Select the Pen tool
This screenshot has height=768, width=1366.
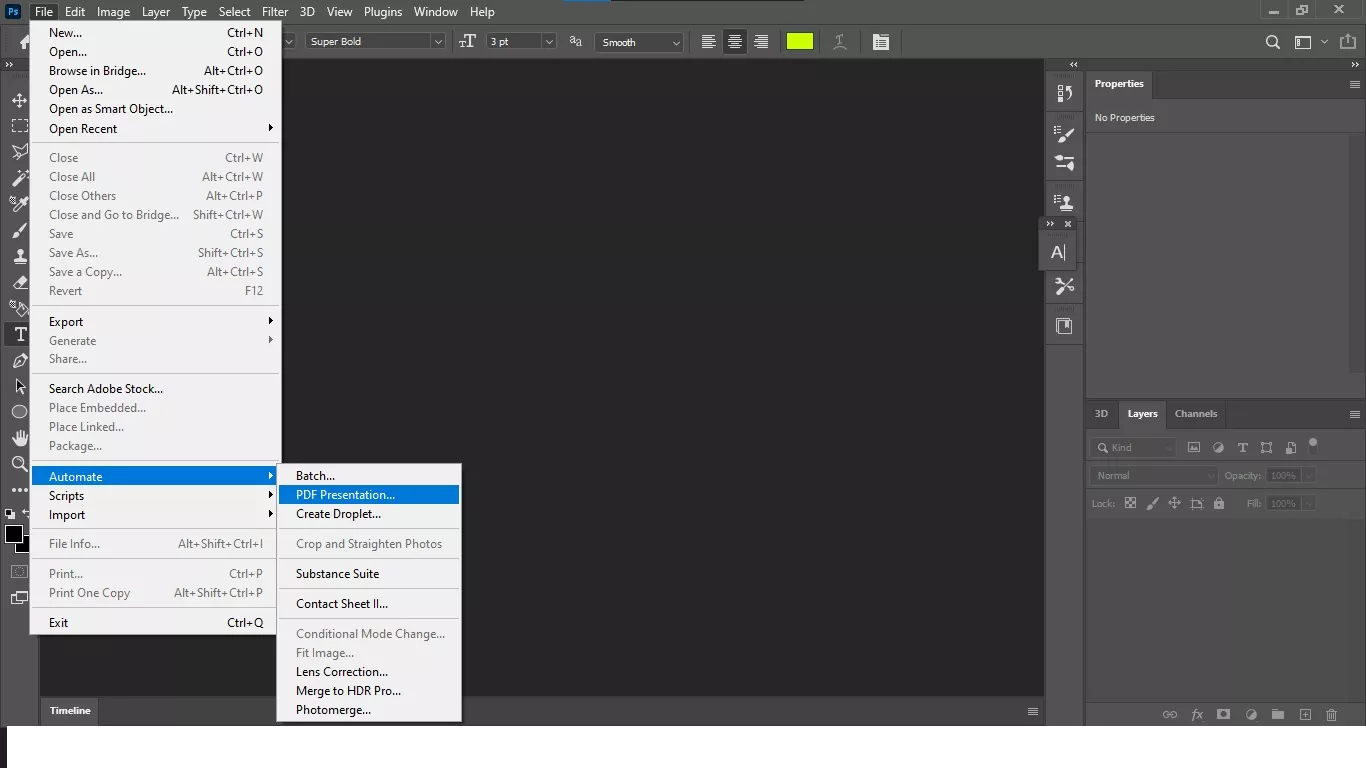(19, 360)
